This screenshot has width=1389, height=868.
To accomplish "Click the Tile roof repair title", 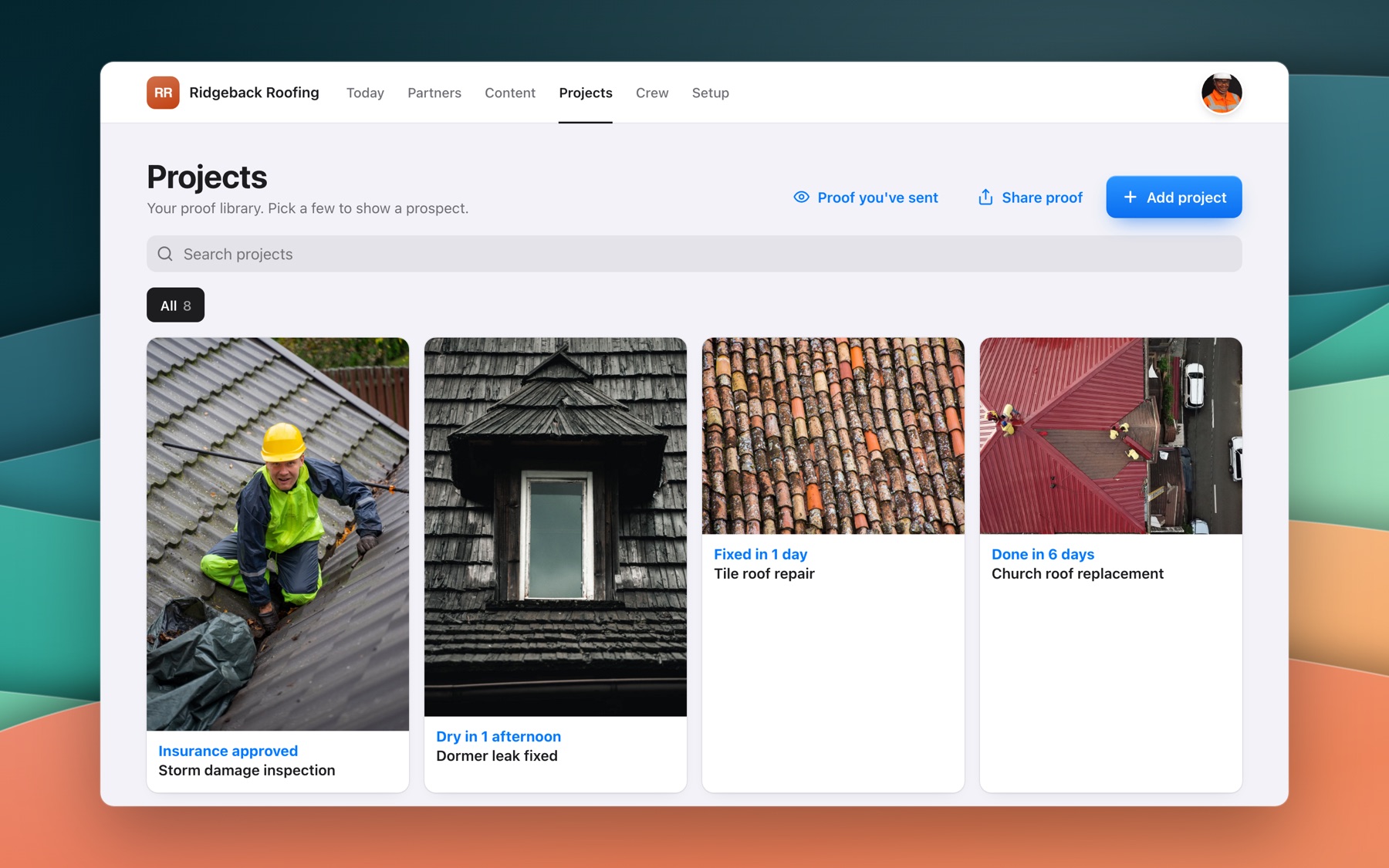I will (764, 574).
